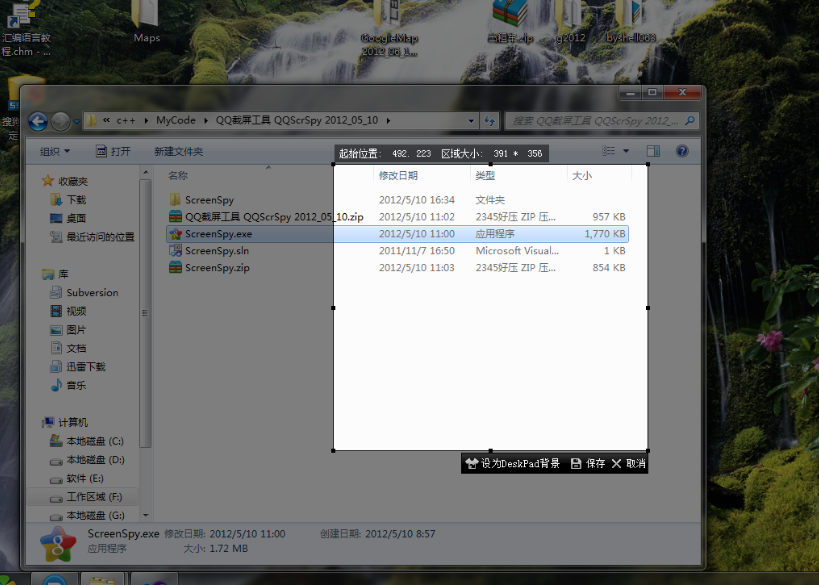Click 设为DeskPad背景 button
Image resolution: width=819 pixels, height=585 pixels.
tap(513, 463)
